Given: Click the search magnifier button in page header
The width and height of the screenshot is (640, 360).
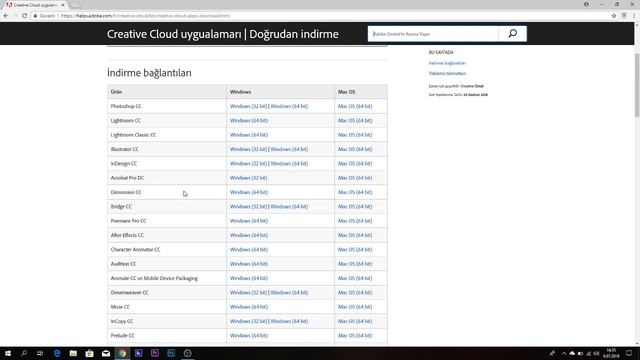Looking at the screenshot, I should (513, 33).
